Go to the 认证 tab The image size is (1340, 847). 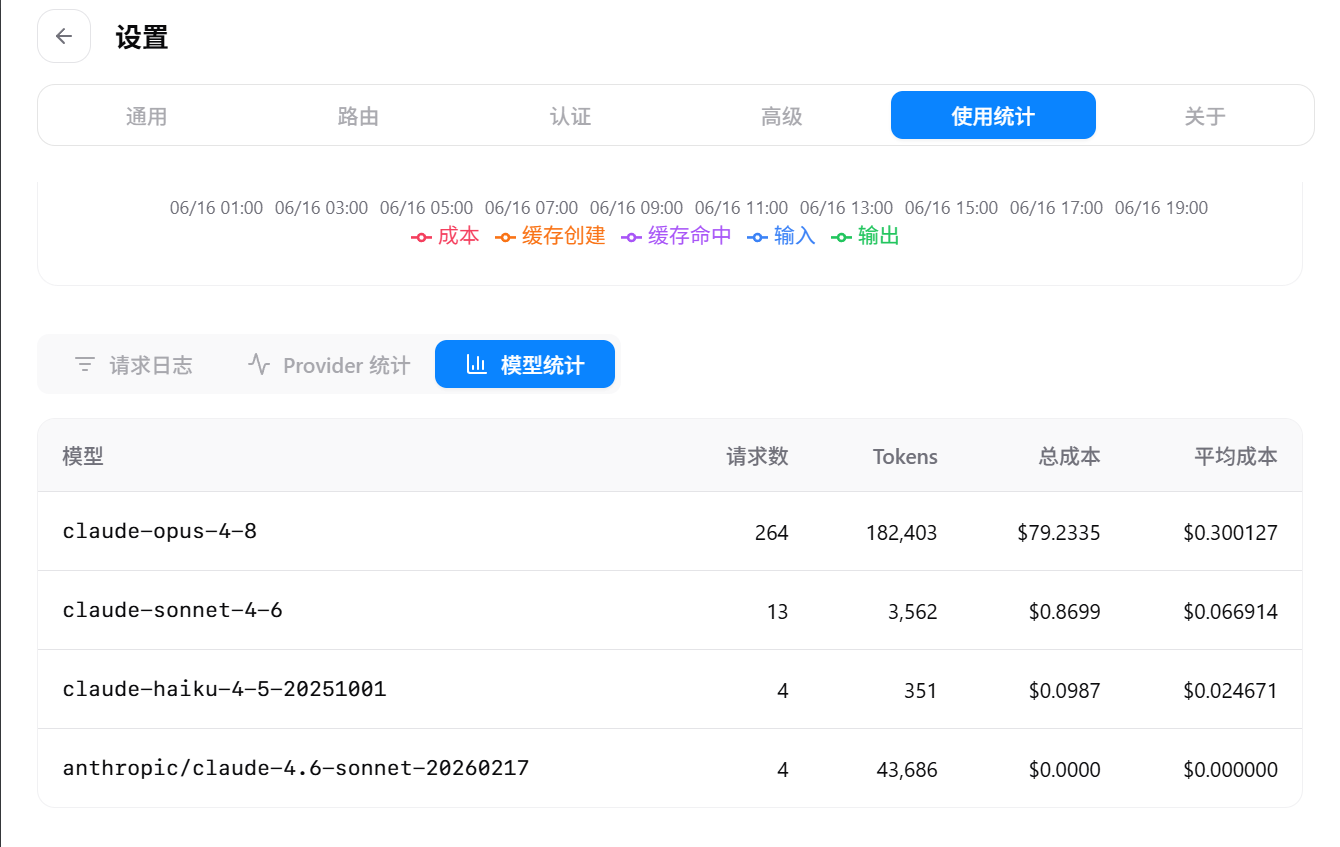pos(570,116)
